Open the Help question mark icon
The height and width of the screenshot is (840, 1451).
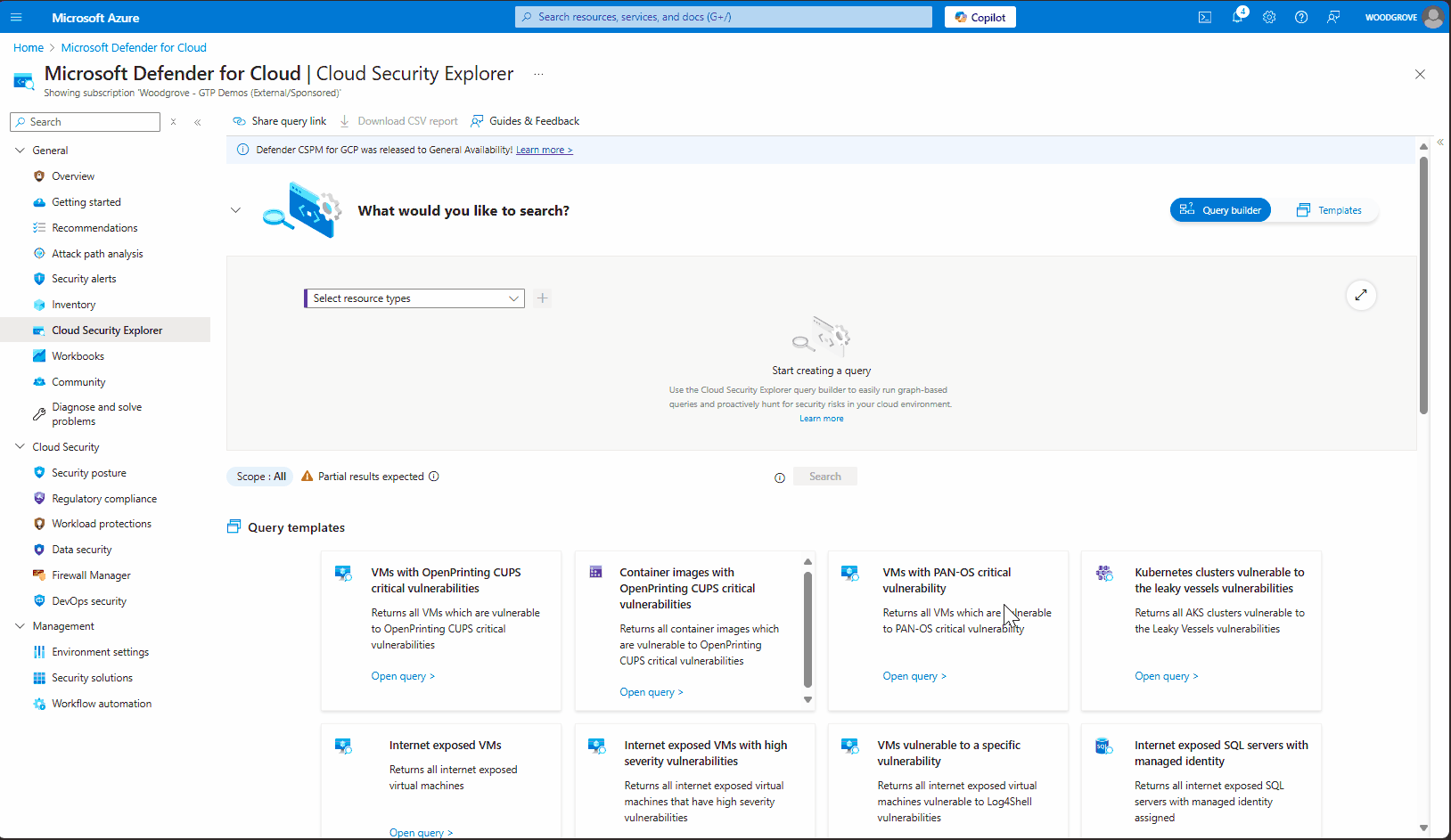pos(1301,17)
